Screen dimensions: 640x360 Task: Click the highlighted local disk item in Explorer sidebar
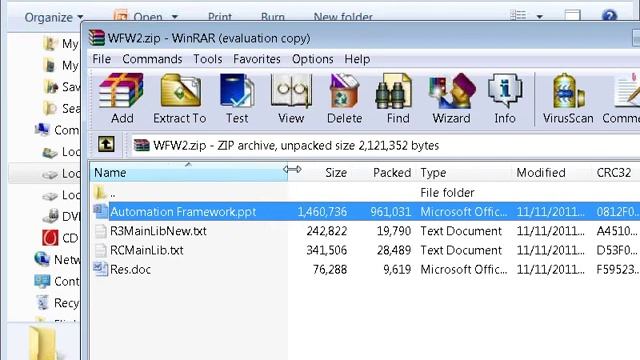tap(45, 173)
